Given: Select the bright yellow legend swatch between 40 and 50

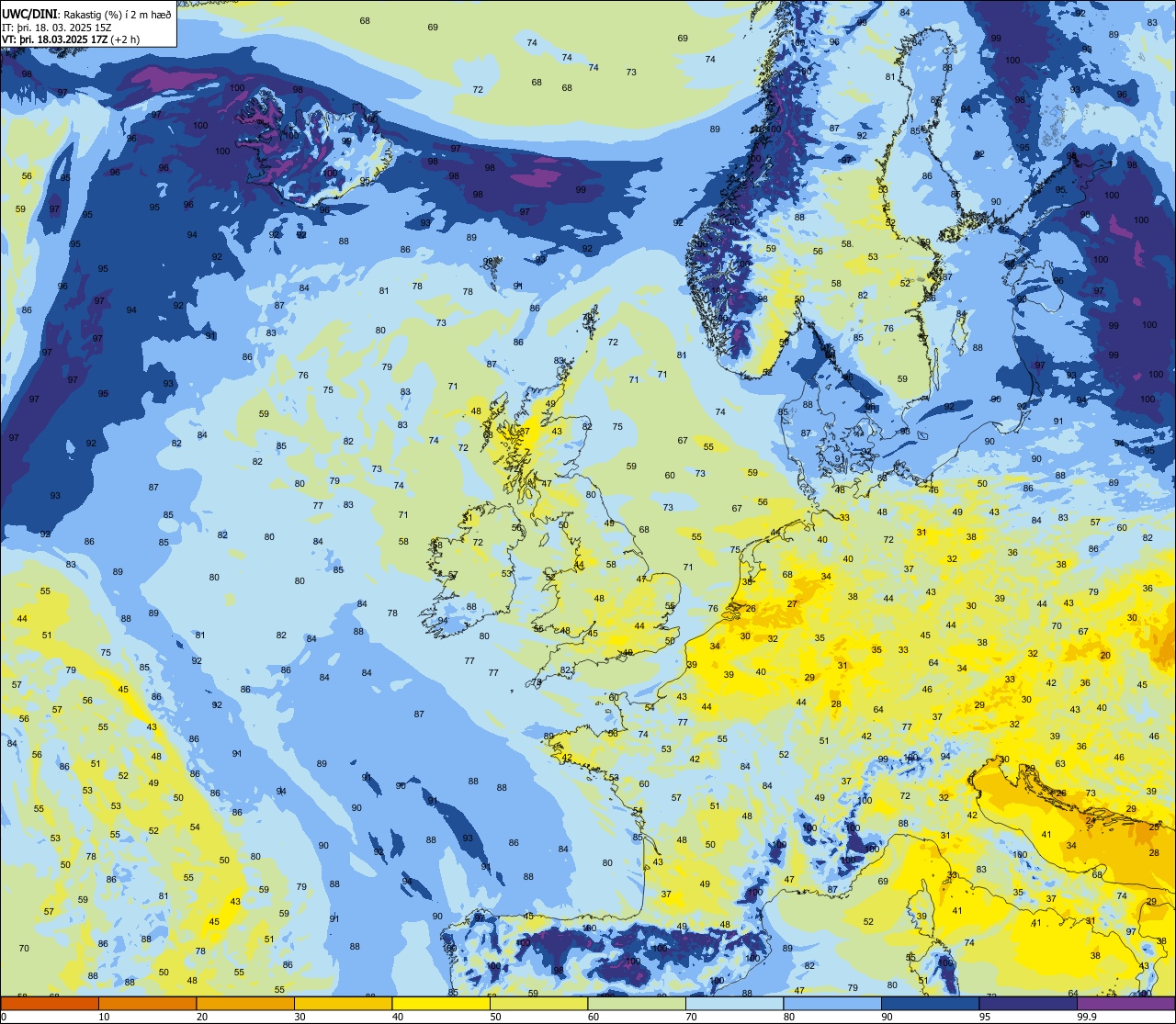Looking at the screenshot, I should pyautogui.click(x=441, y=1003).
